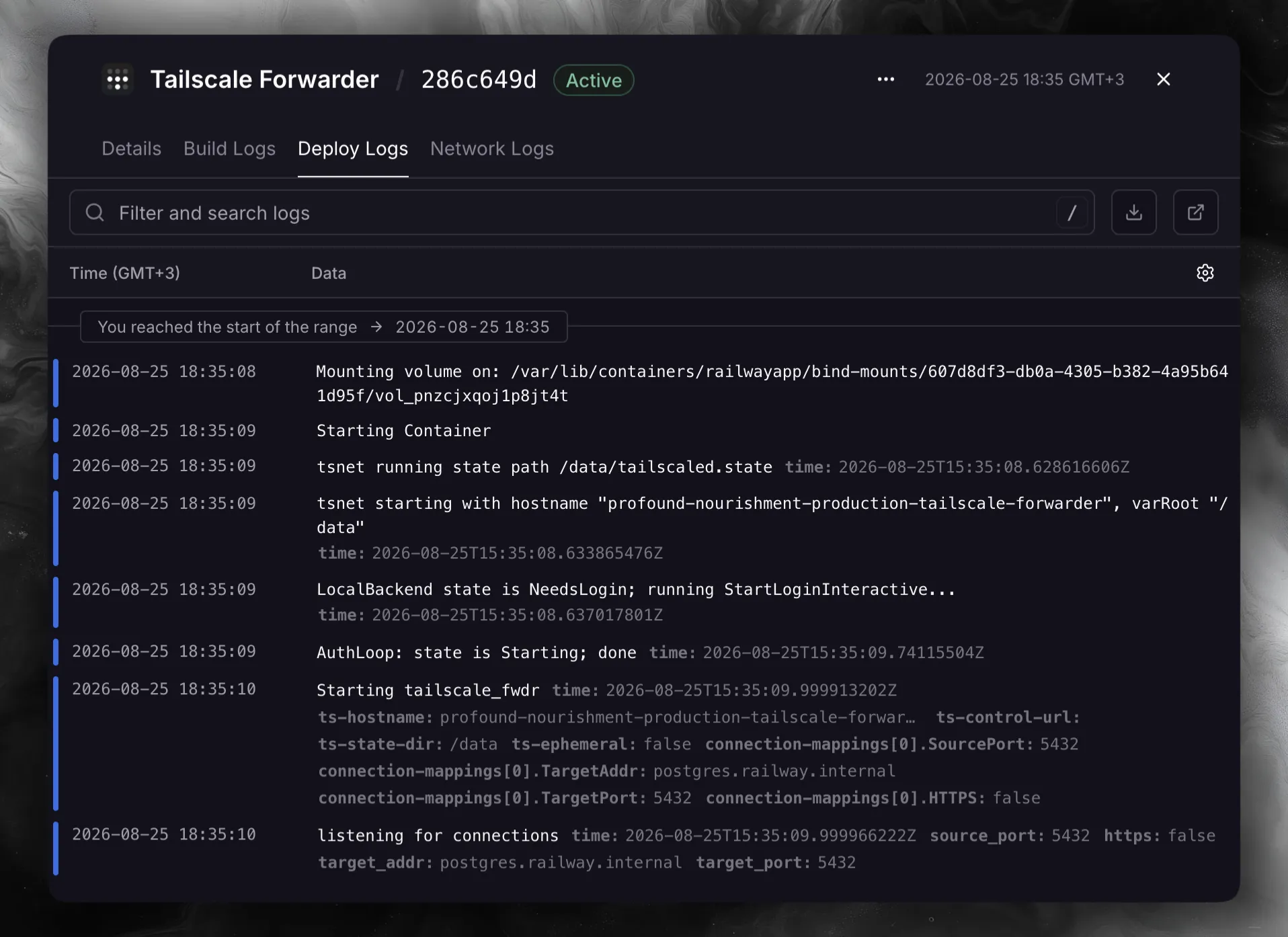Open logs in external window
This screenshot has height=937, width=1288.
pyautogui.click(x=1195, y=212)
